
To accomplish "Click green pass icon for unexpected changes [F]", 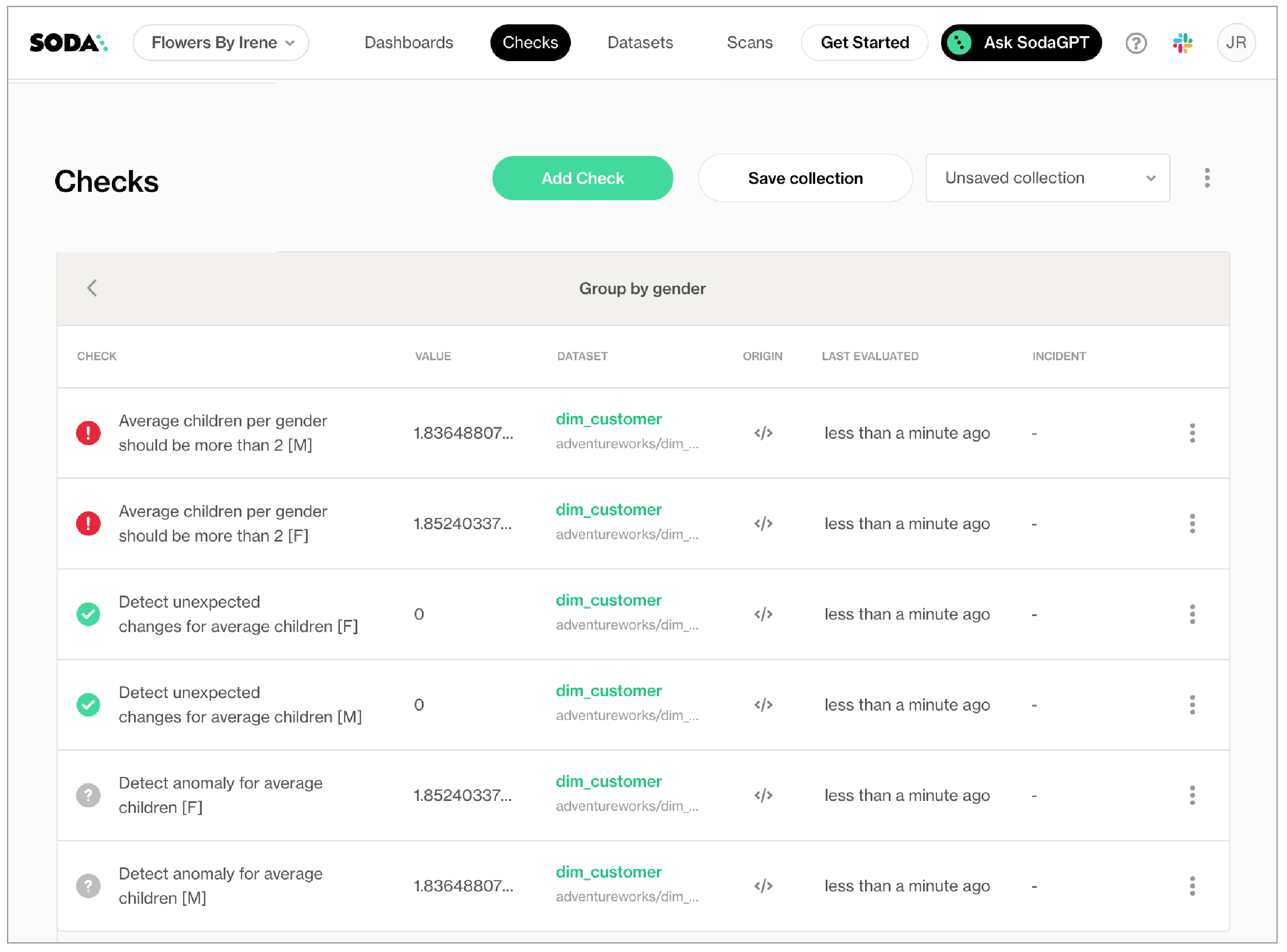I will point(88,614).
